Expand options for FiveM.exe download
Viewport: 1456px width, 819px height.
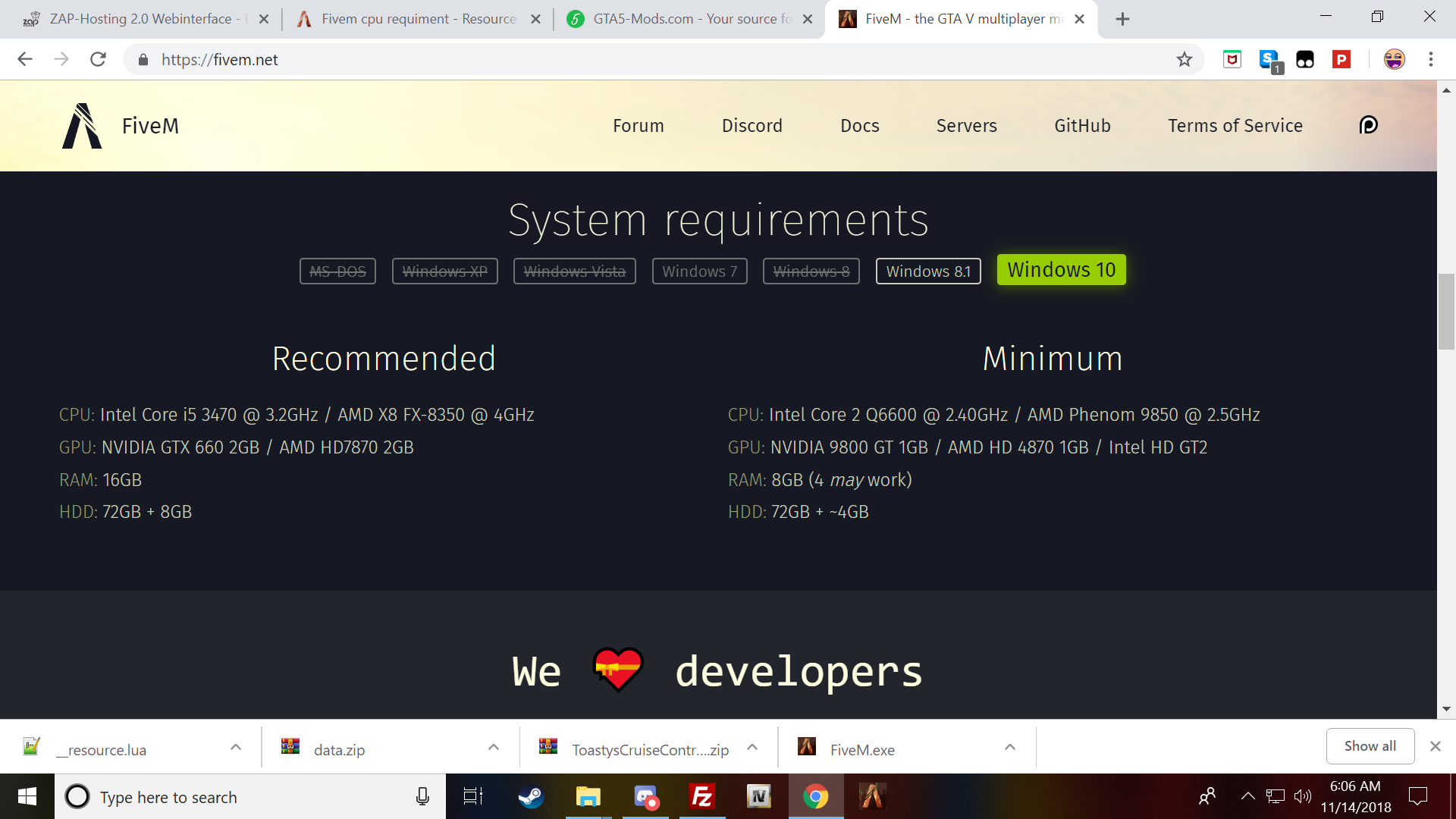coord(1009,748)
